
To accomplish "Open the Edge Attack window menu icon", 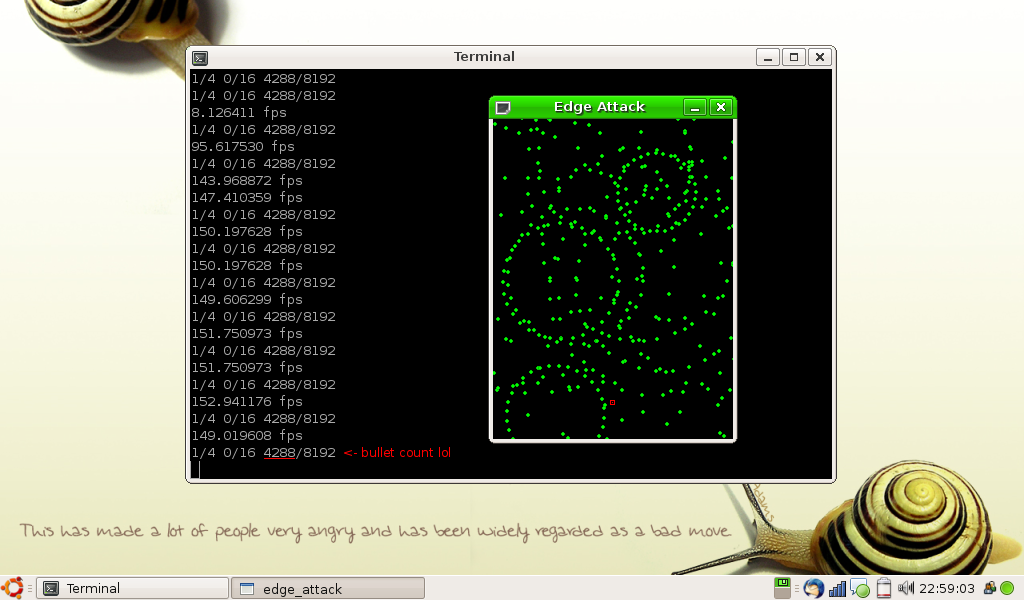I will pos(503,107).
